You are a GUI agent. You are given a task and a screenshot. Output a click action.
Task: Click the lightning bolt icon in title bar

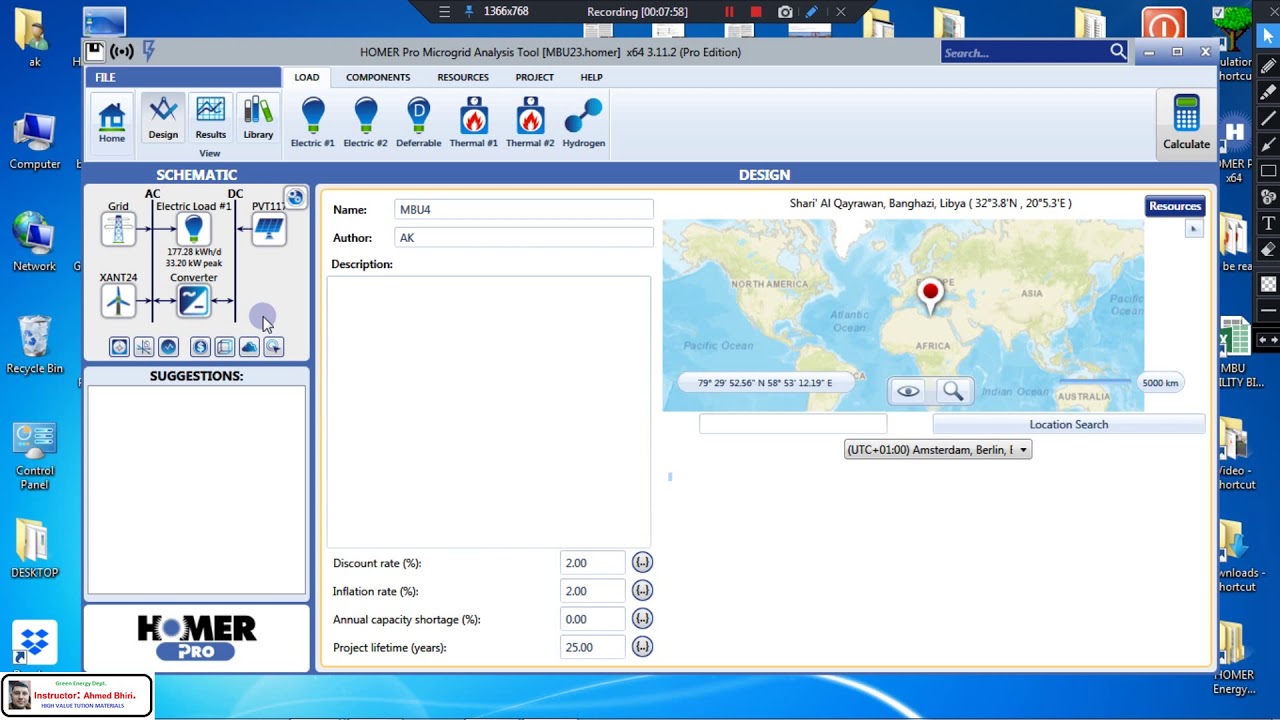(149, 50)
